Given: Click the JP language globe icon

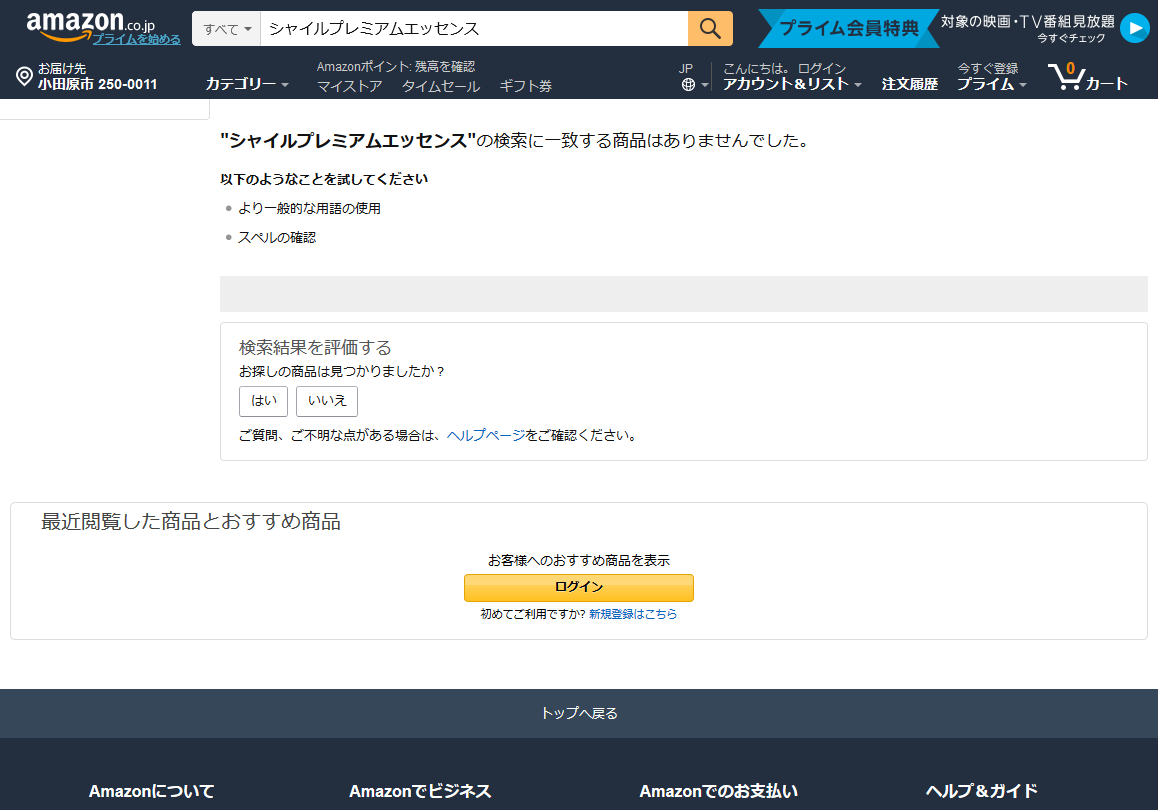Looking at the screenshot, I should (x=688, y=85).
